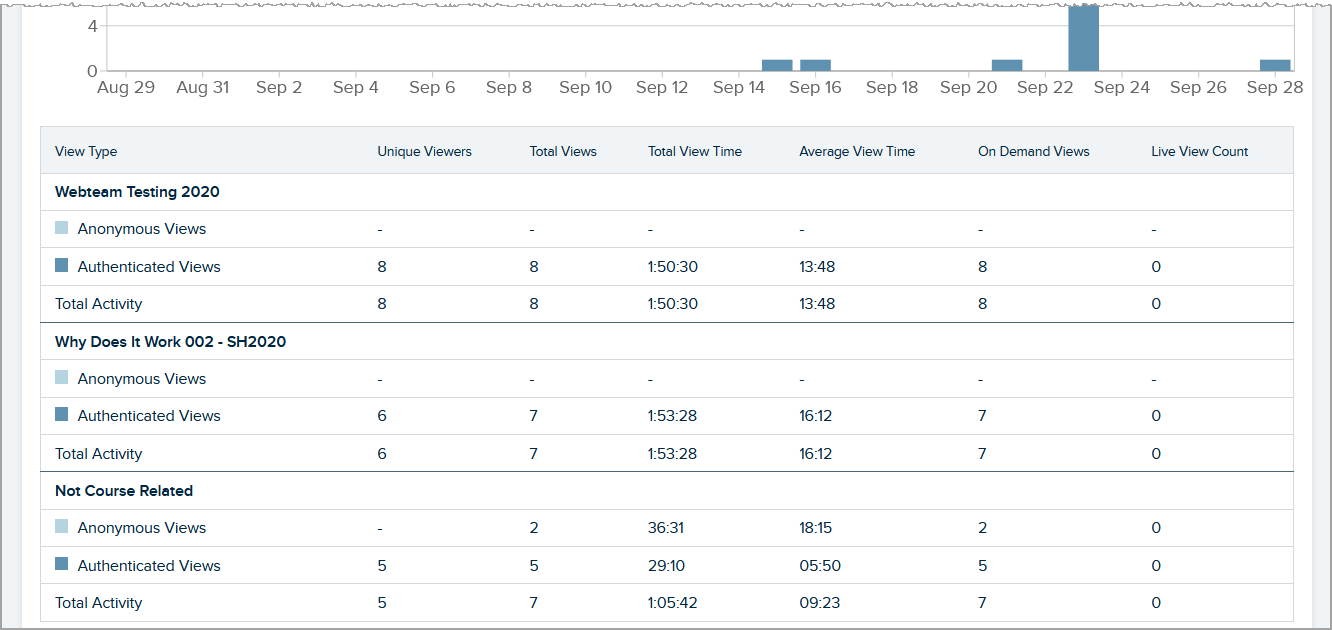Open the Why Does It Work 002 - SH2020 heading

170,342
